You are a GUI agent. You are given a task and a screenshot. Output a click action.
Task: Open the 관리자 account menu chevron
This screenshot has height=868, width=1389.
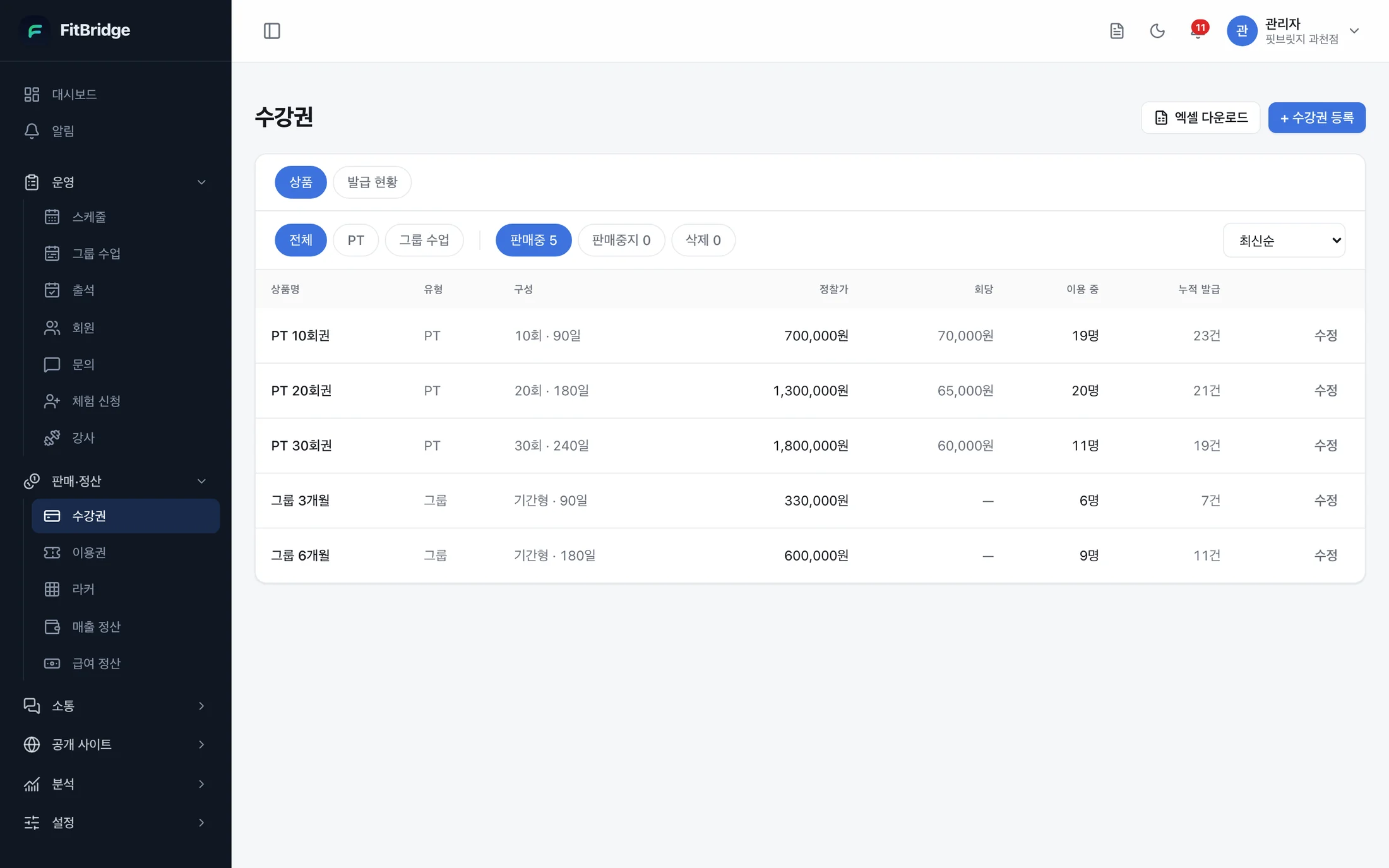coord(1354,30)
